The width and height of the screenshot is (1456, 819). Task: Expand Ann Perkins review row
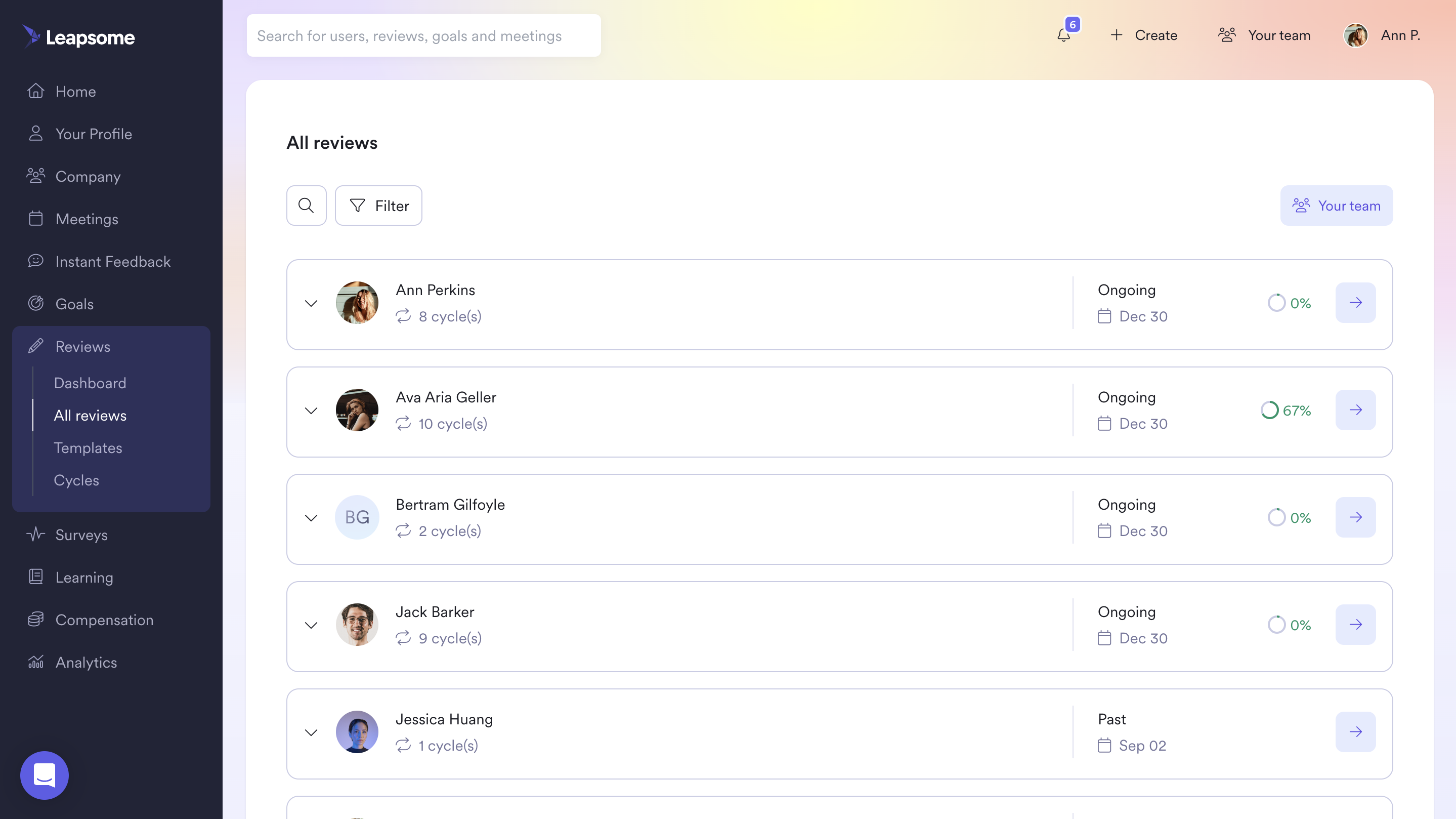(x=311, y=303)
